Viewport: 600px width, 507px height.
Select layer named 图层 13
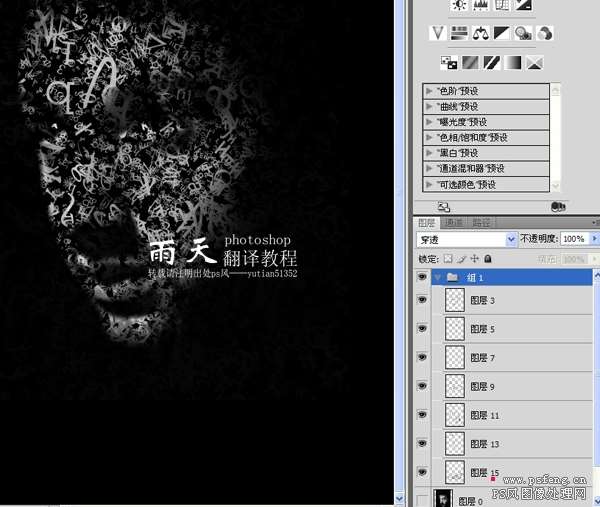pyautogui.click(x=484, y=444)
